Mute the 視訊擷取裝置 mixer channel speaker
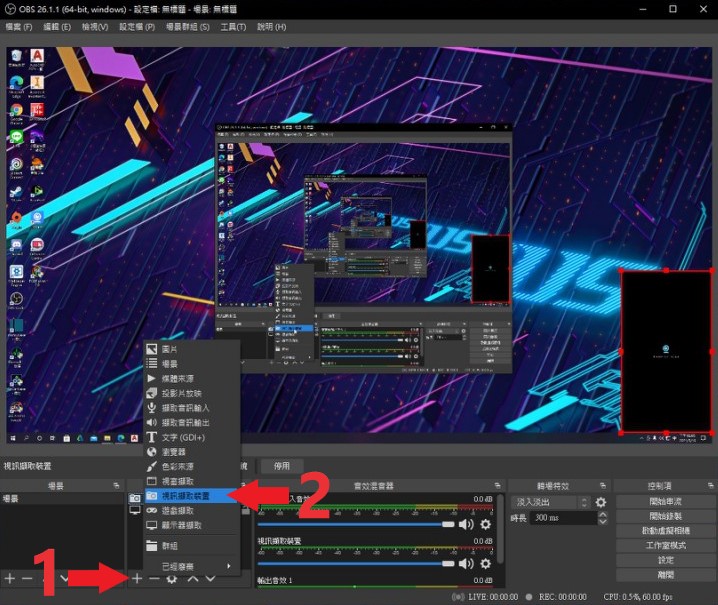This screenshot has height=605, width=718. 466,563
